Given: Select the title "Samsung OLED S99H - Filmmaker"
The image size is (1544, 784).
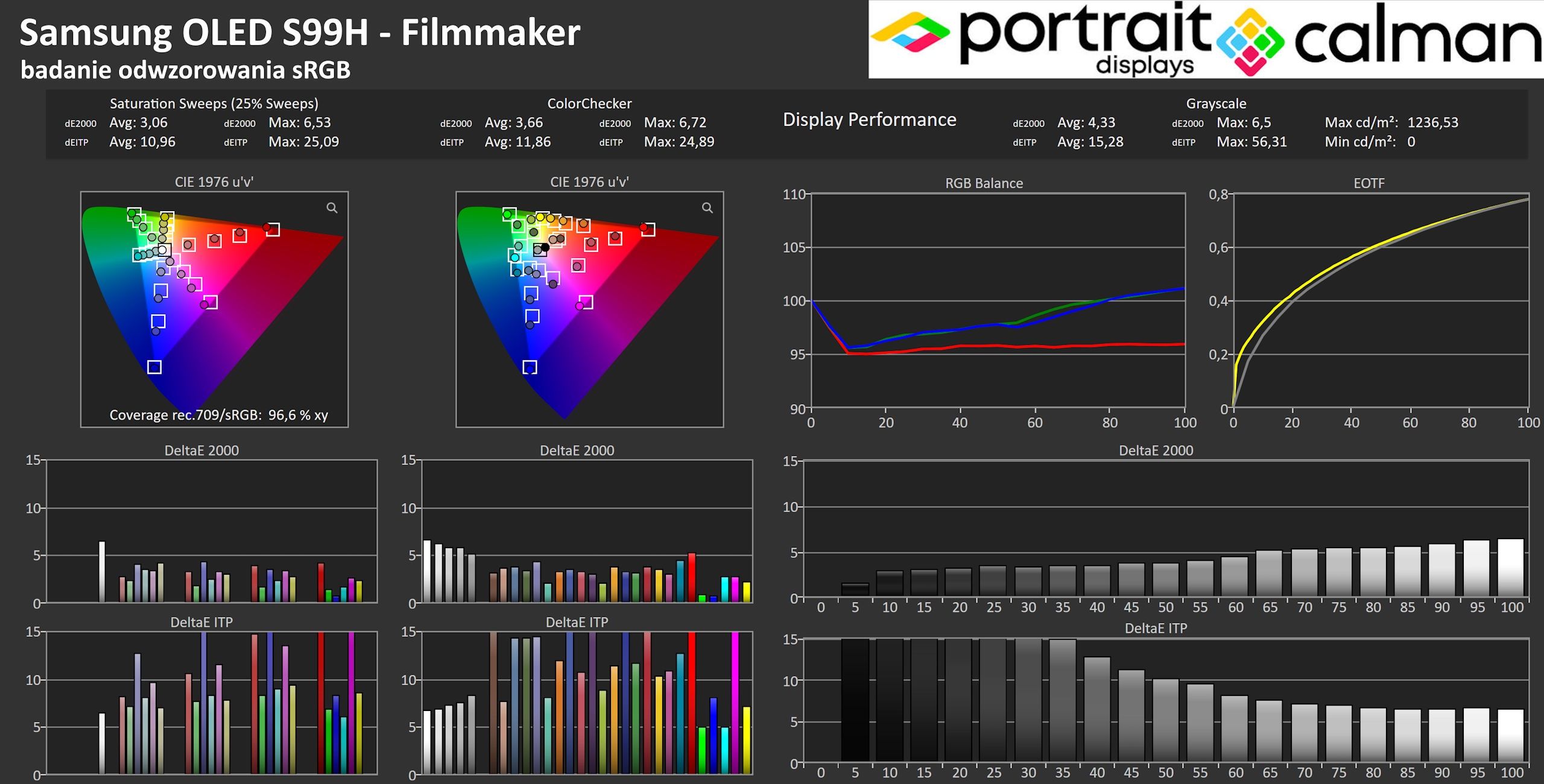Looking at the screenshot, I should (300, 33).
